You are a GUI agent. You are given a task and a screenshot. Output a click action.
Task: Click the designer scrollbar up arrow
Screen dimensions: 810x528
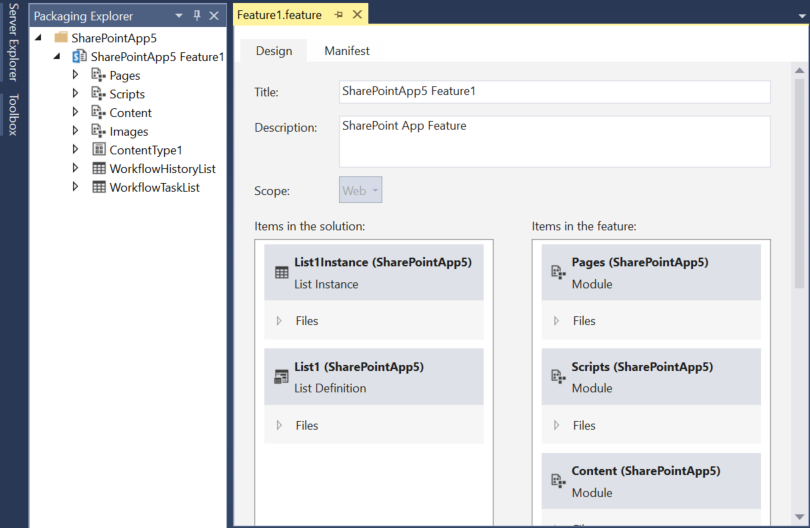click(x=800, y=70)
